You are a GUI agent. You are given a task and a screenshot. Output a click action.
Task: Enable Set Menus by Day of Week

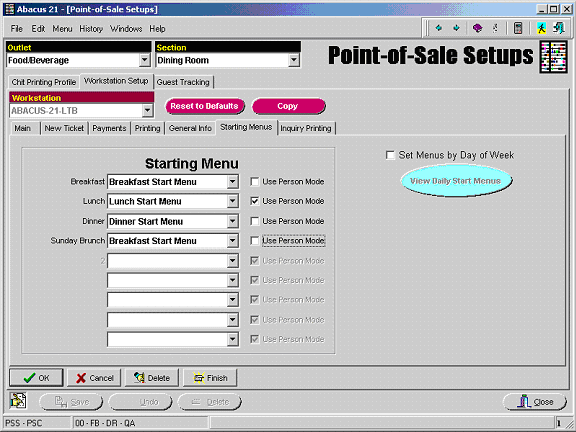(x=390, y=155)
